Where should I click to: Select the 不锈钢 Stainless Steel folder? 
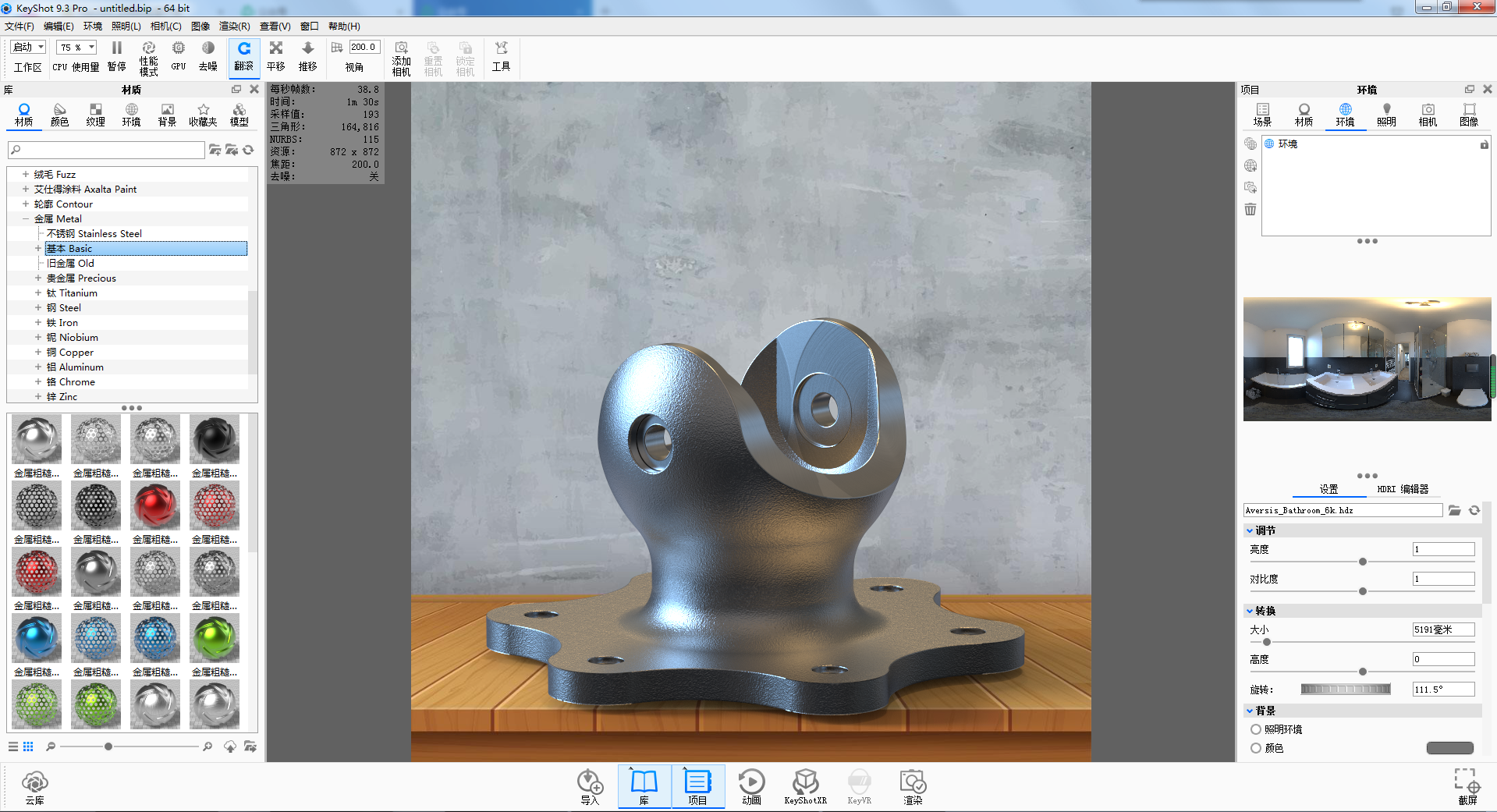[x=94, y=233]
